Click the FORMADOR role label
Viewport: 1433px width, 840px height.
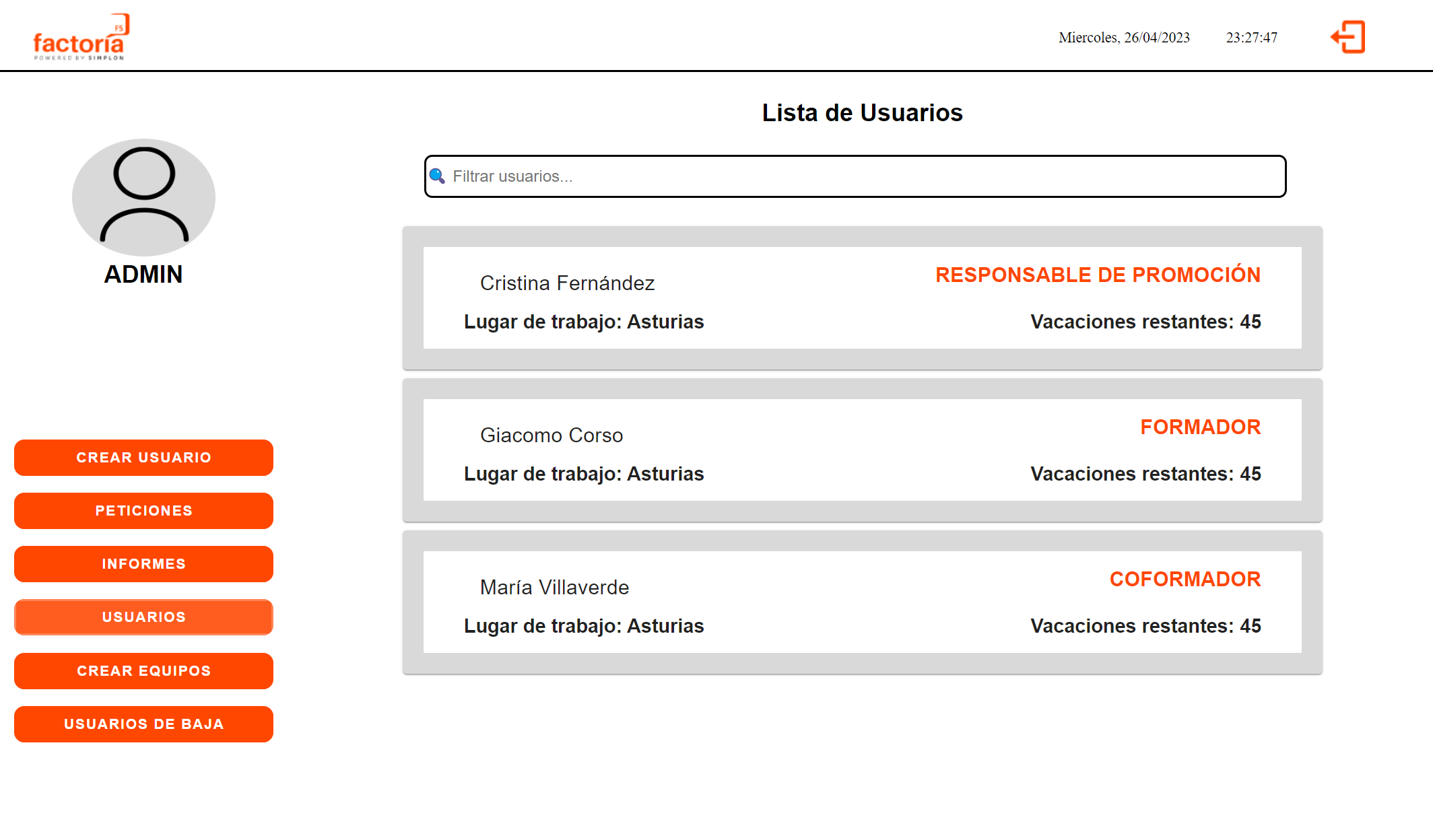point(1200,427)
